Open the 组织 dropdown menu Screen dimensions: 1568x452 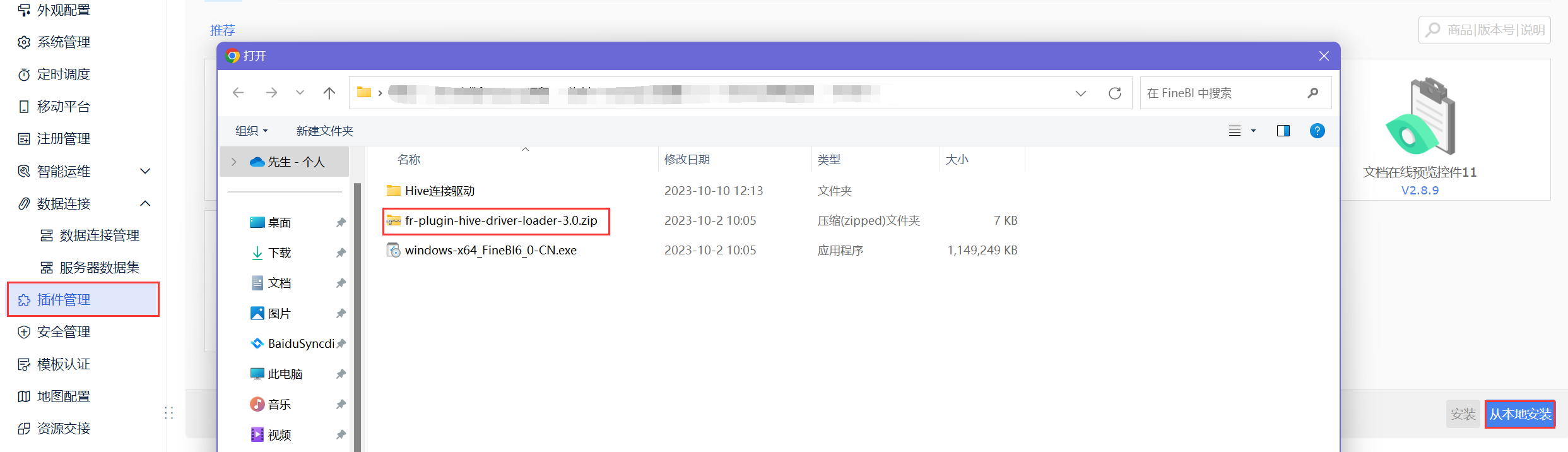(251, 131)
